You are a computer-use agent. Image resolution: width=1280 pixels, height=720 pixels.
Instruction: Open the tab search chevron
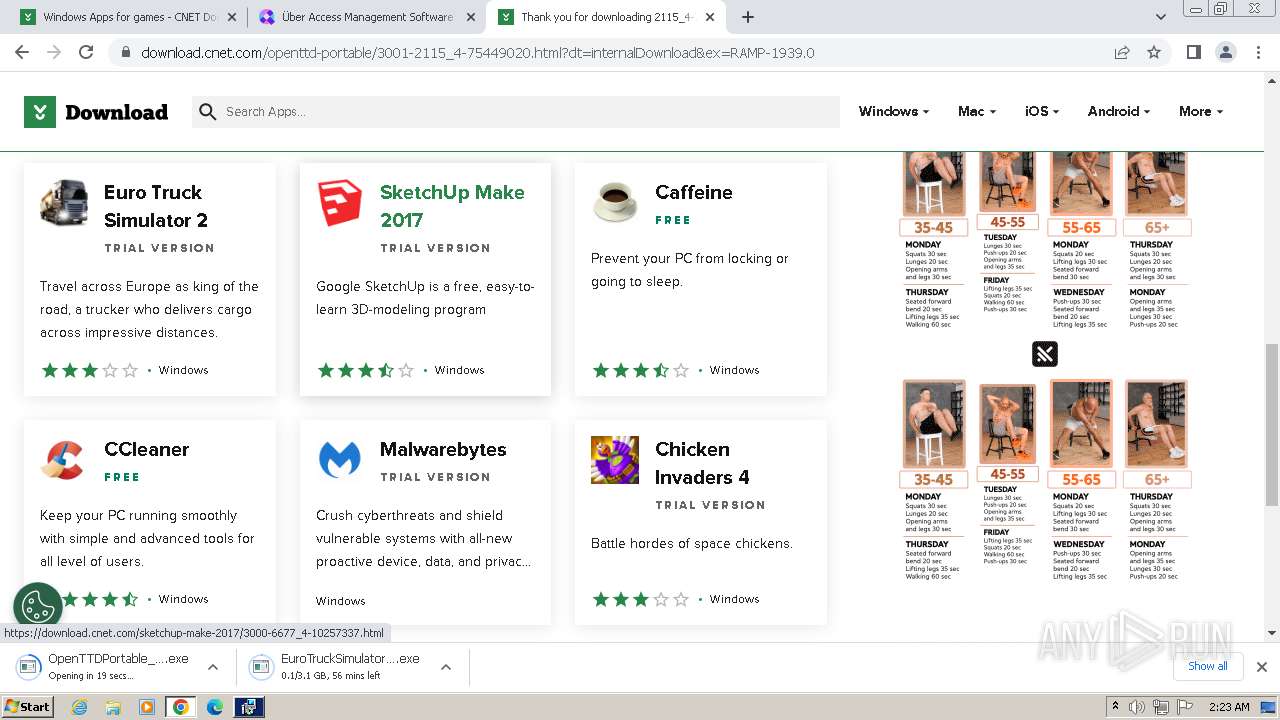click(x=1161, y=17)
